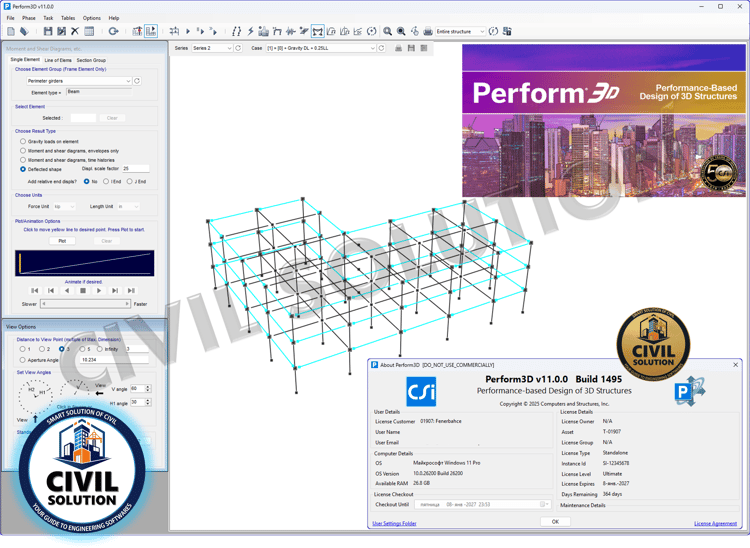Click the Selected element input field
This screenshot has height=548, width=750.
(83, 118)
